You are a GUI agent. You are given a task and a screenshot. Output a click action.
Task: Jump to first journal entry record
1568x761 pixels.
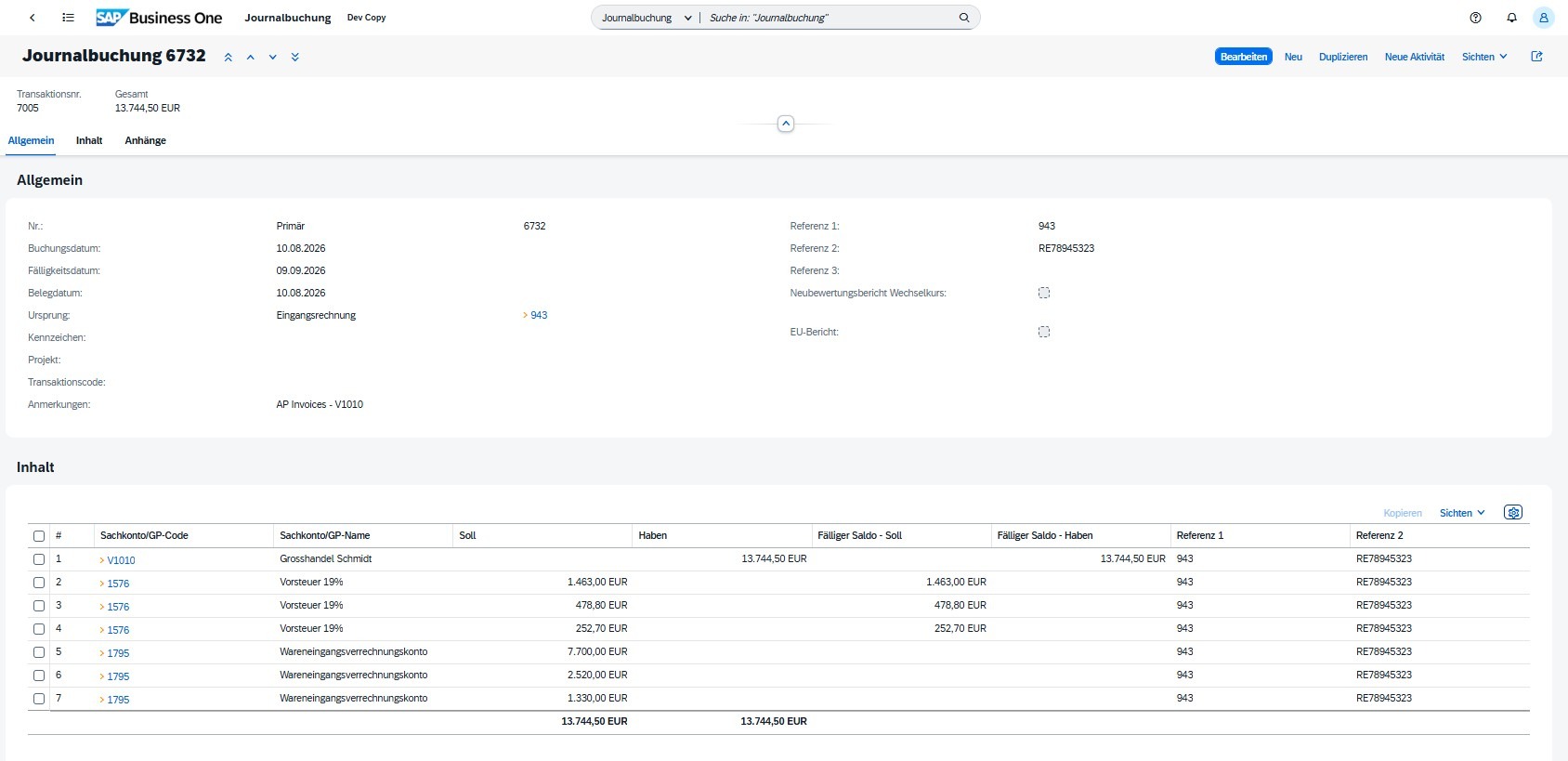pos(229,58)
